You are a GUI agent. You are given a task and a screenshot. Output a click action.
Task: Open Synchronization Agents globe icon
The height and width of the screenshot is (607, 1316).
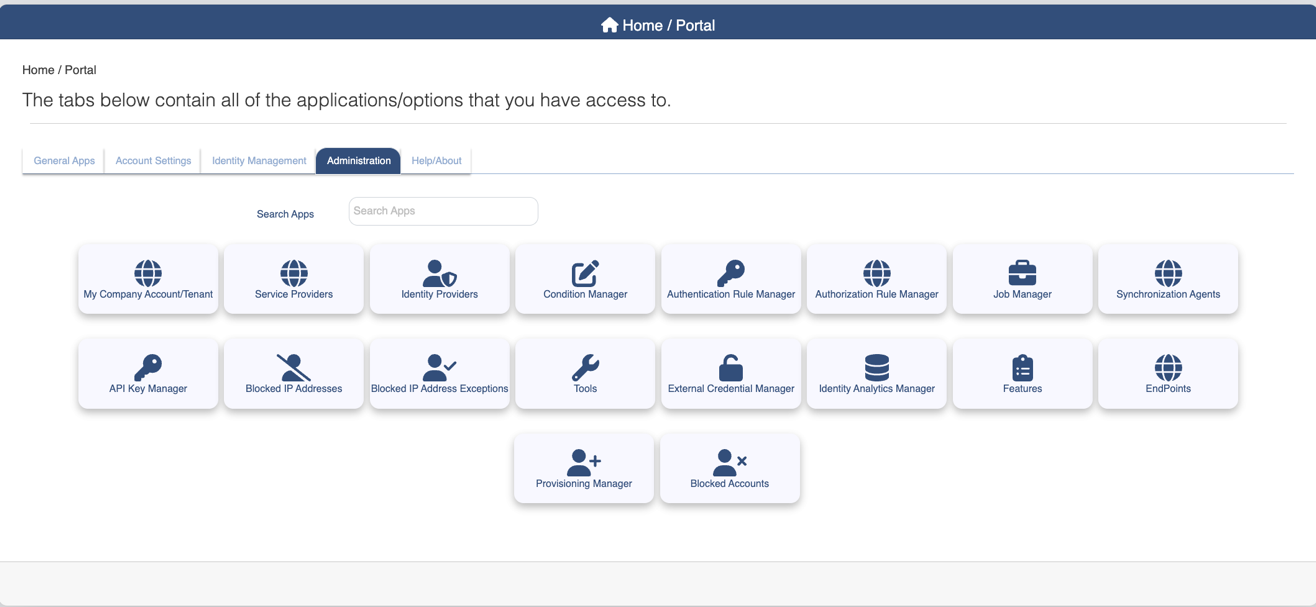(1168, 272)
